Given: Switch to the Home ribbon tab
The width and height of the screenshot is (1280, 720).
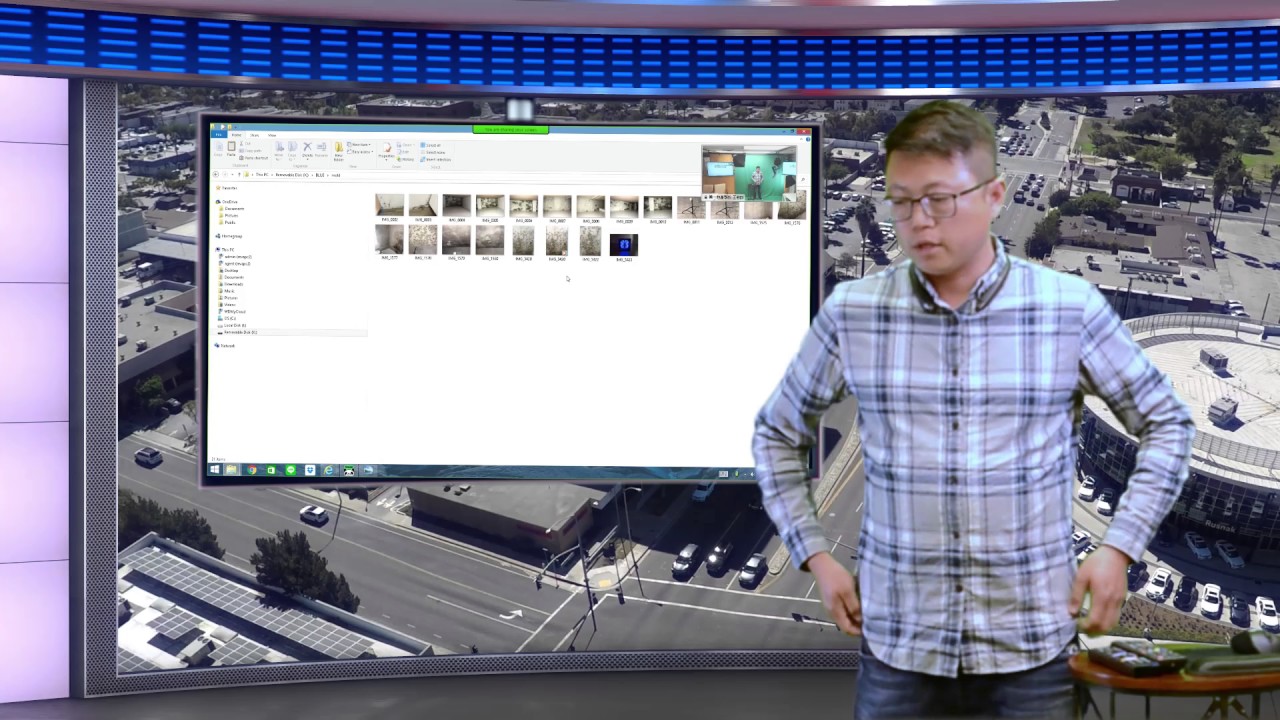Looking at the screenshot, I should pyautogui.click(x=236, y=135).
